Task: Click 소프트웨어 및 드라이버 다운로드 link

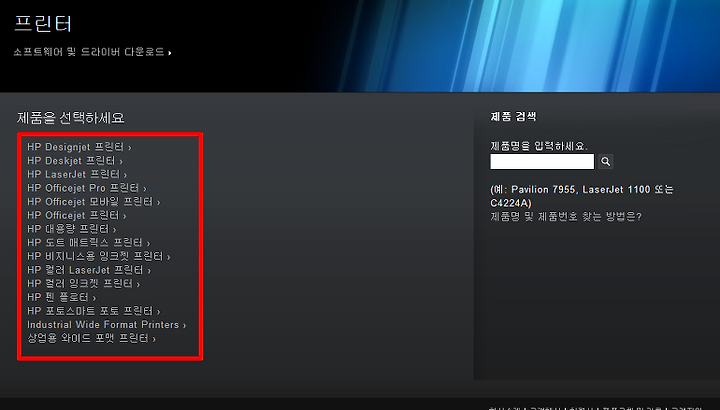Action: pos(92,52)
